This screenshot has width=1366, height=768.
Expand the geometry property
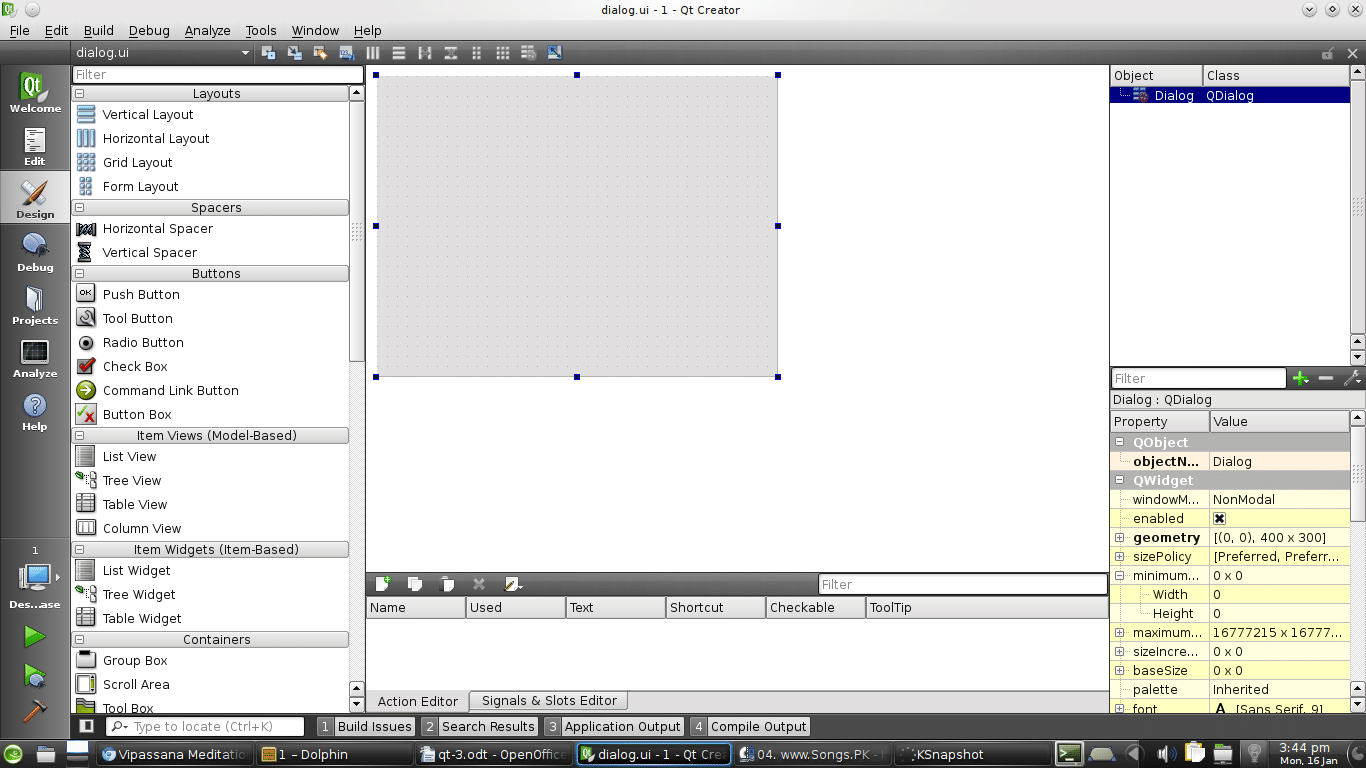[x=1120, y=537]
